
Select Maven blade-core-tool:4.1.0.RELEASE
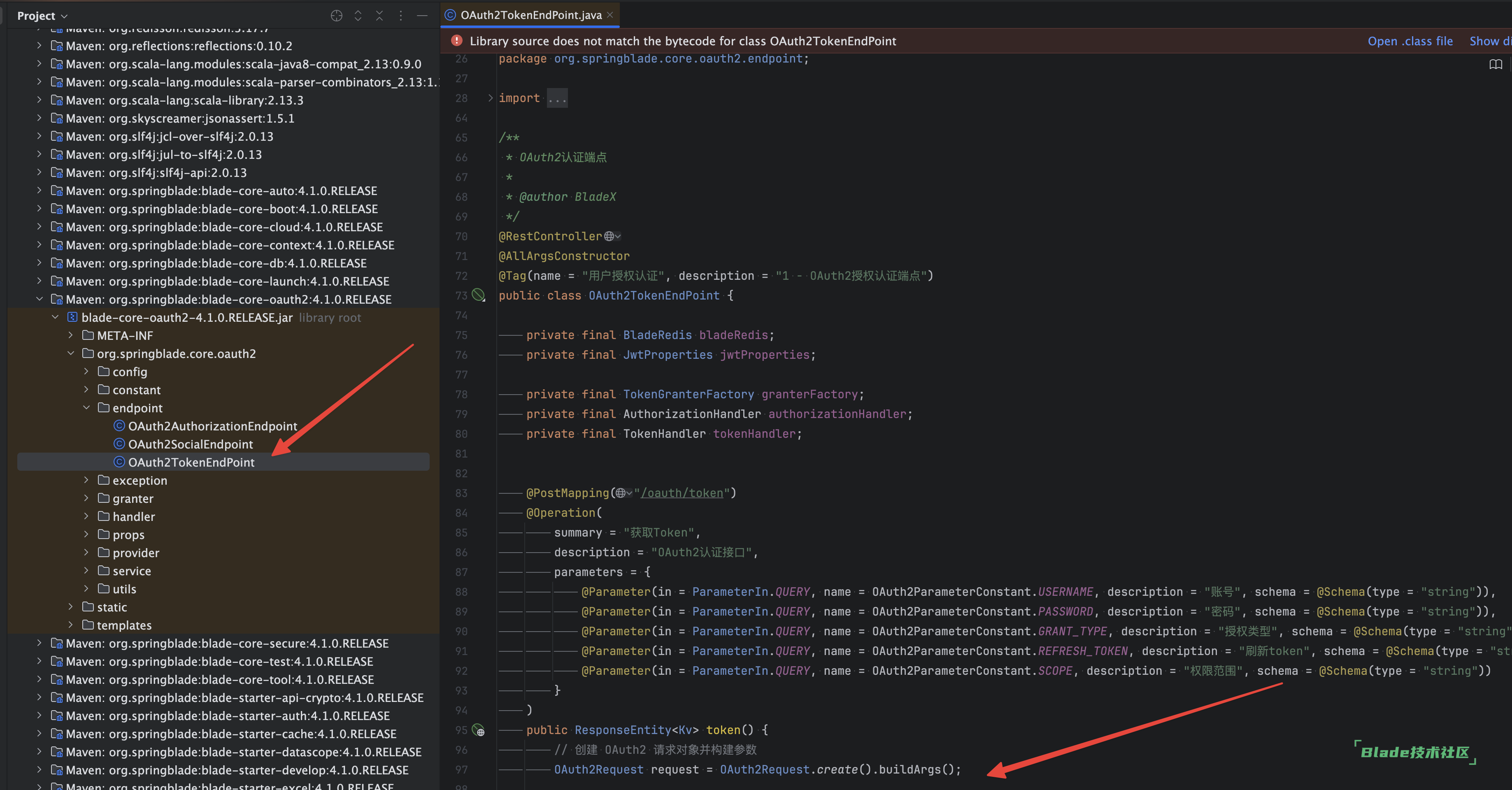219,680
